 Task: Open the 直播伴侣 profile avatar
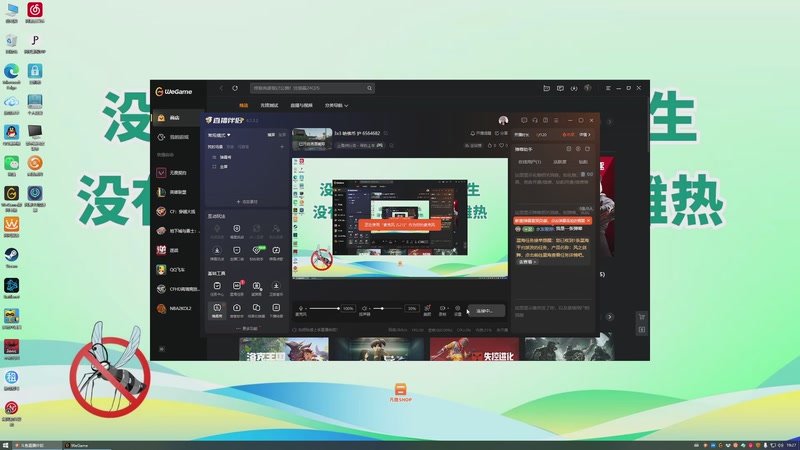click(x=503, y=120)
